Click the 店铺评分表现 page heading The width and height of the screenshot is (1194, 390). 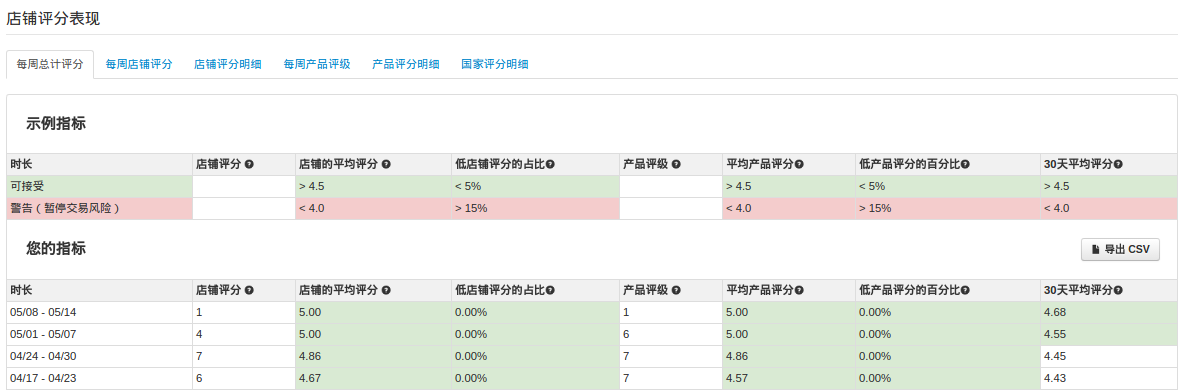pos(53,19)
